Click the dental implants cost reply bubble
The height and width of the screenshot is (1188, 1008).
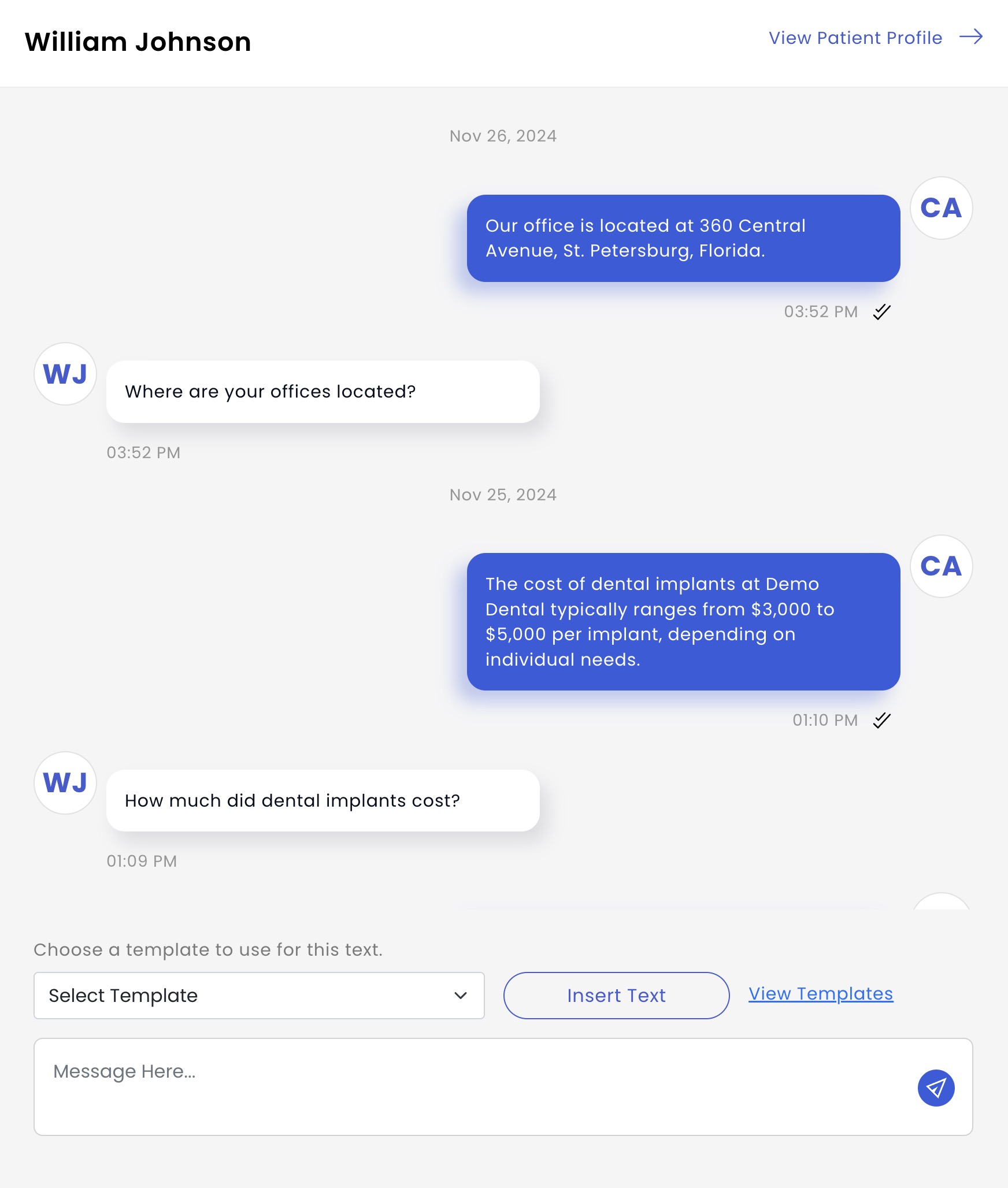pos(683,622)
